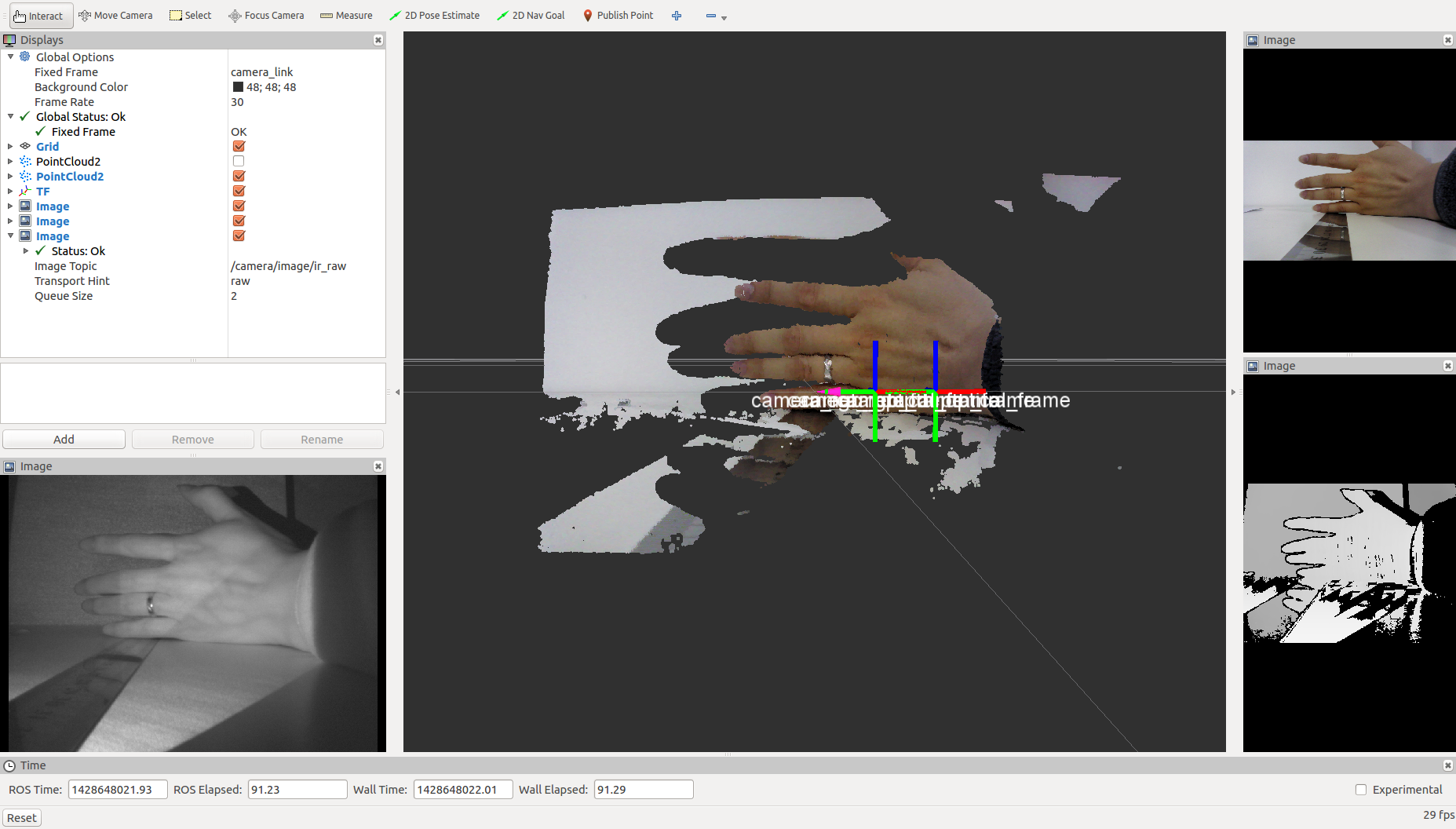The height and width of the screenshot is (829, 1456).
Task: Click the Reset button
Action: pyautogui.click(x=22, y=818)
